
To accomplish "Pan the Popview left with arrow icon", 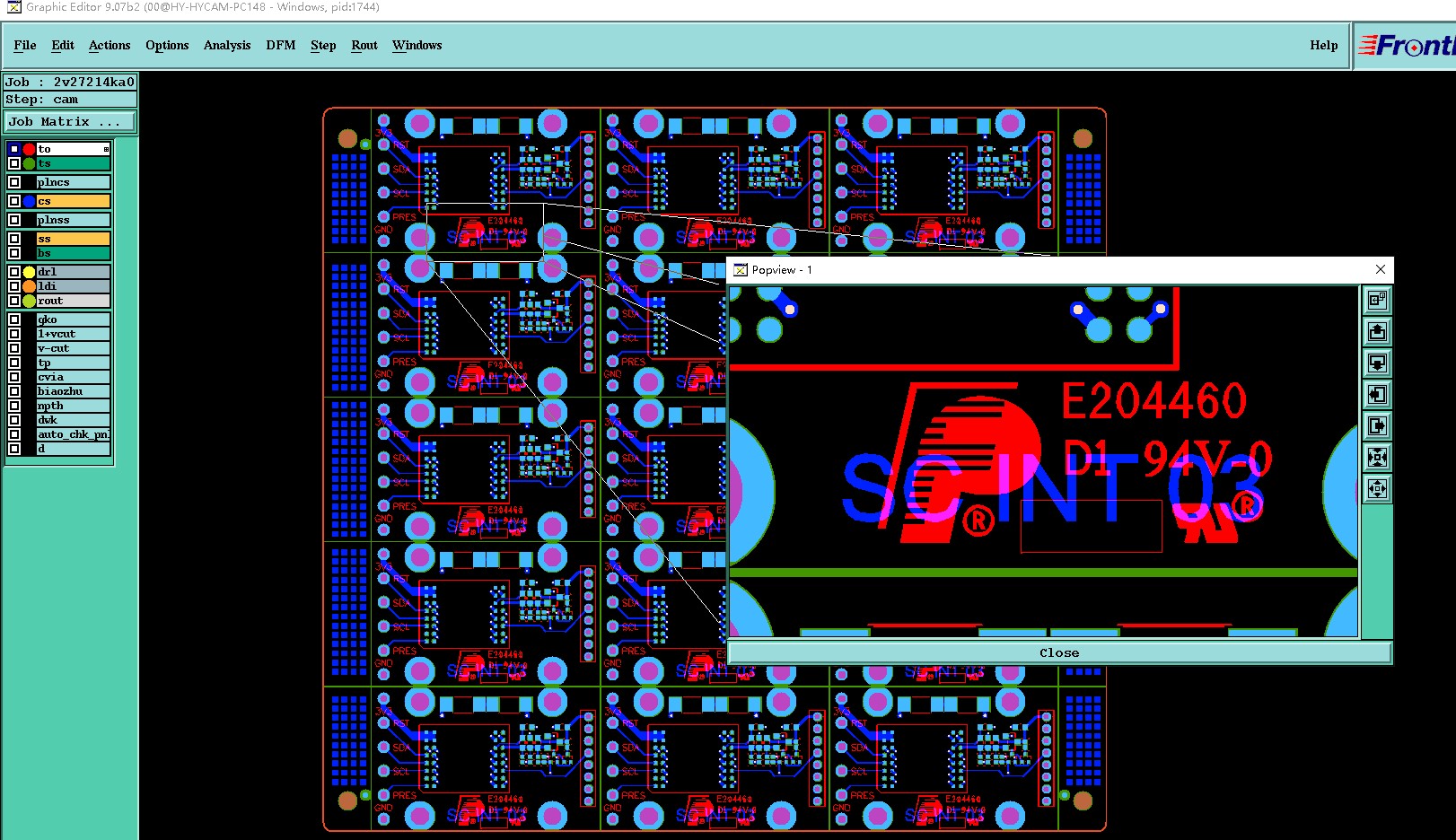I will [x=1377, y=394].
